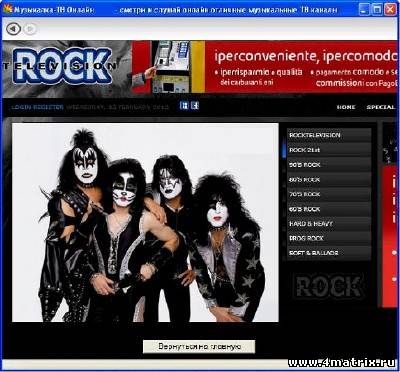
Task: Switch to the 90's ROCK channel
Action: pyautogui.click(x=329, y=165)
